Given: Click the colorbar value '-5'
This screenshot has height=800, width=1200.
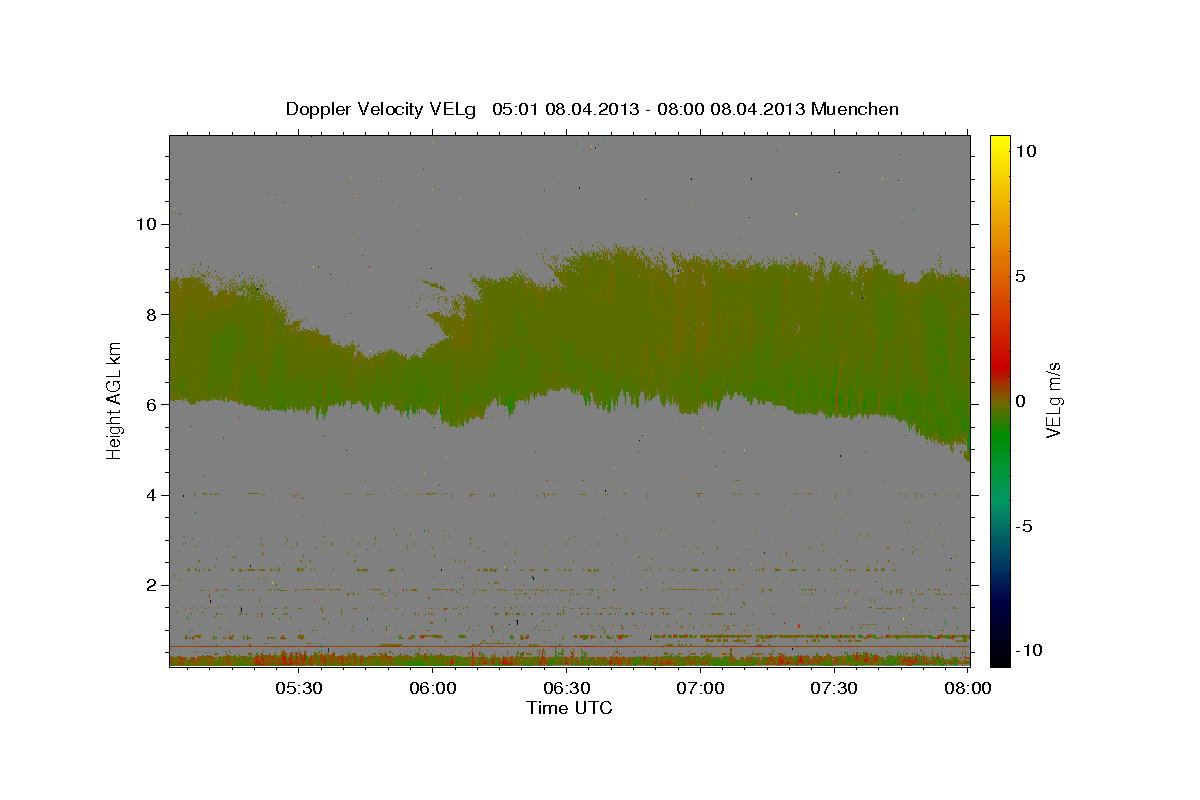Looking at the screenshot, I should point(1024,525).
